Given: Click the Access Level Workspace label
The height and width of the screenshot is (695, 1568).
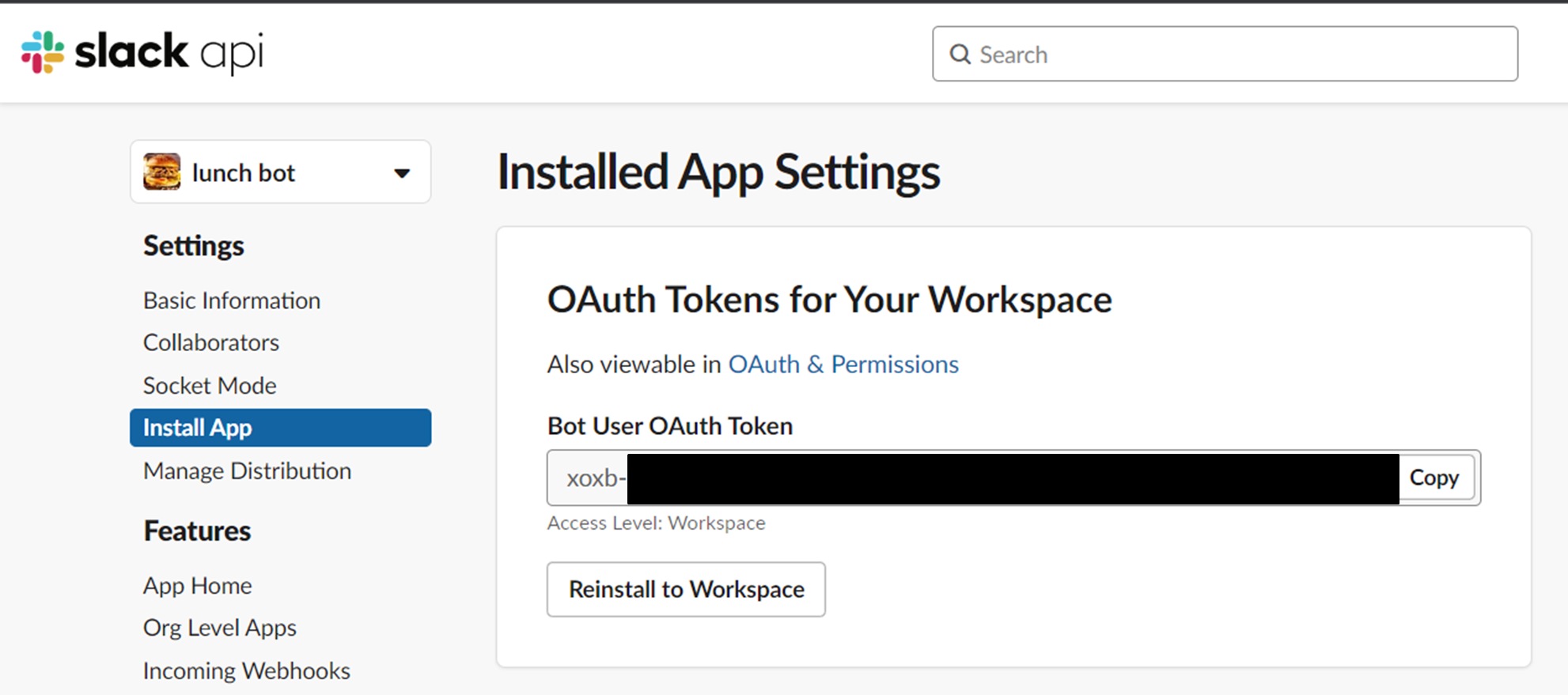Looking at the screenshot, I should coord(656,523).
